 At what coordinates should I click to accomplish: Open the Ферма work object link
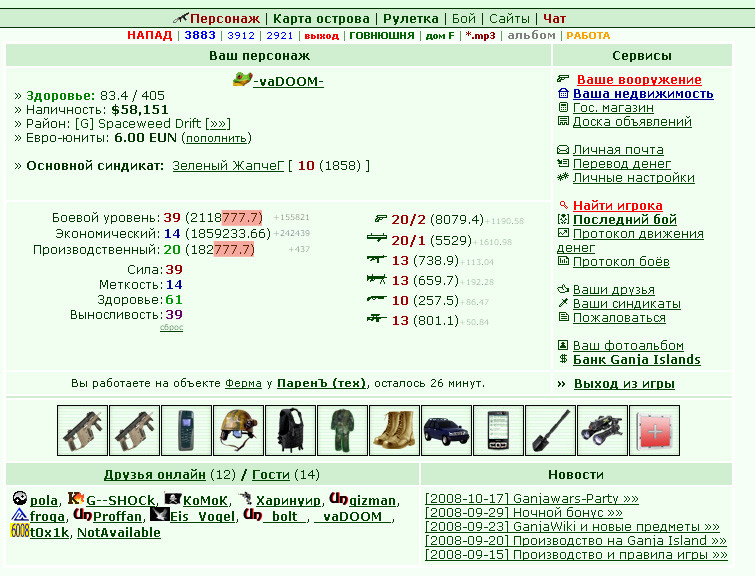pos(243,383)
